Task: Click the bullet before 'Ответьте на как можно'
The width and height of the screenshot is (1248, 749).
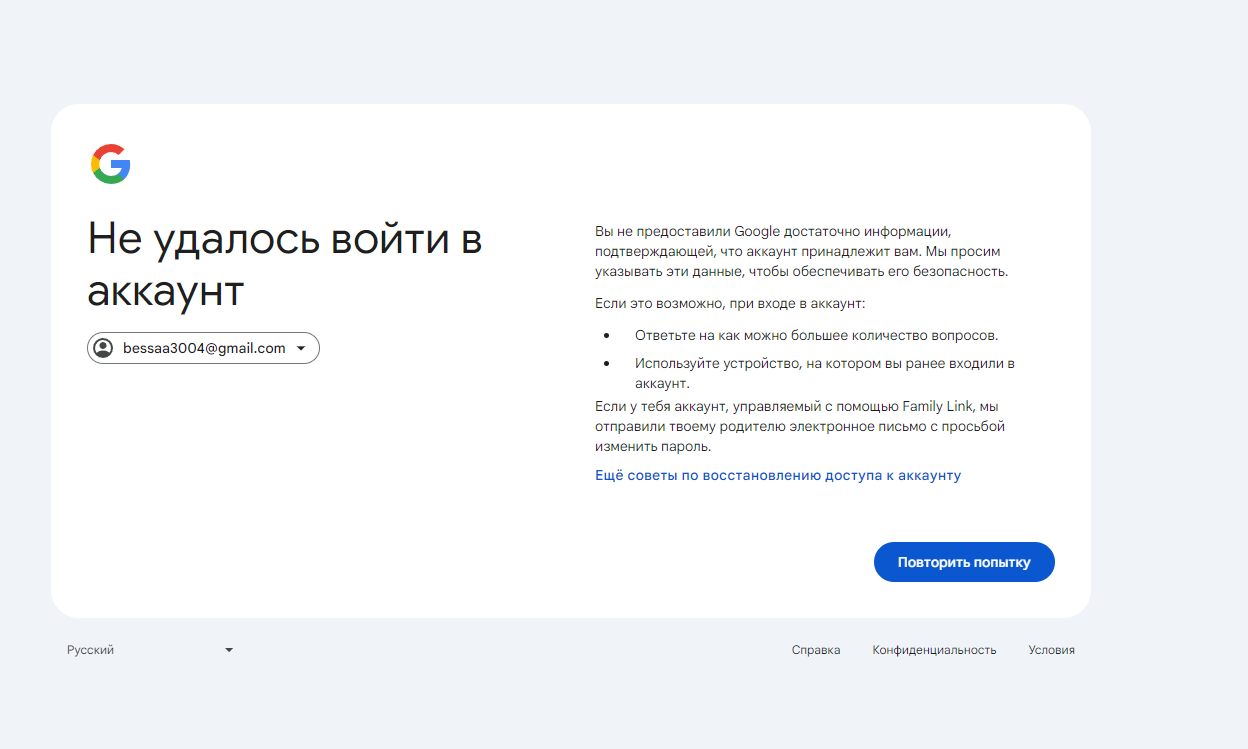Action: 606,336
